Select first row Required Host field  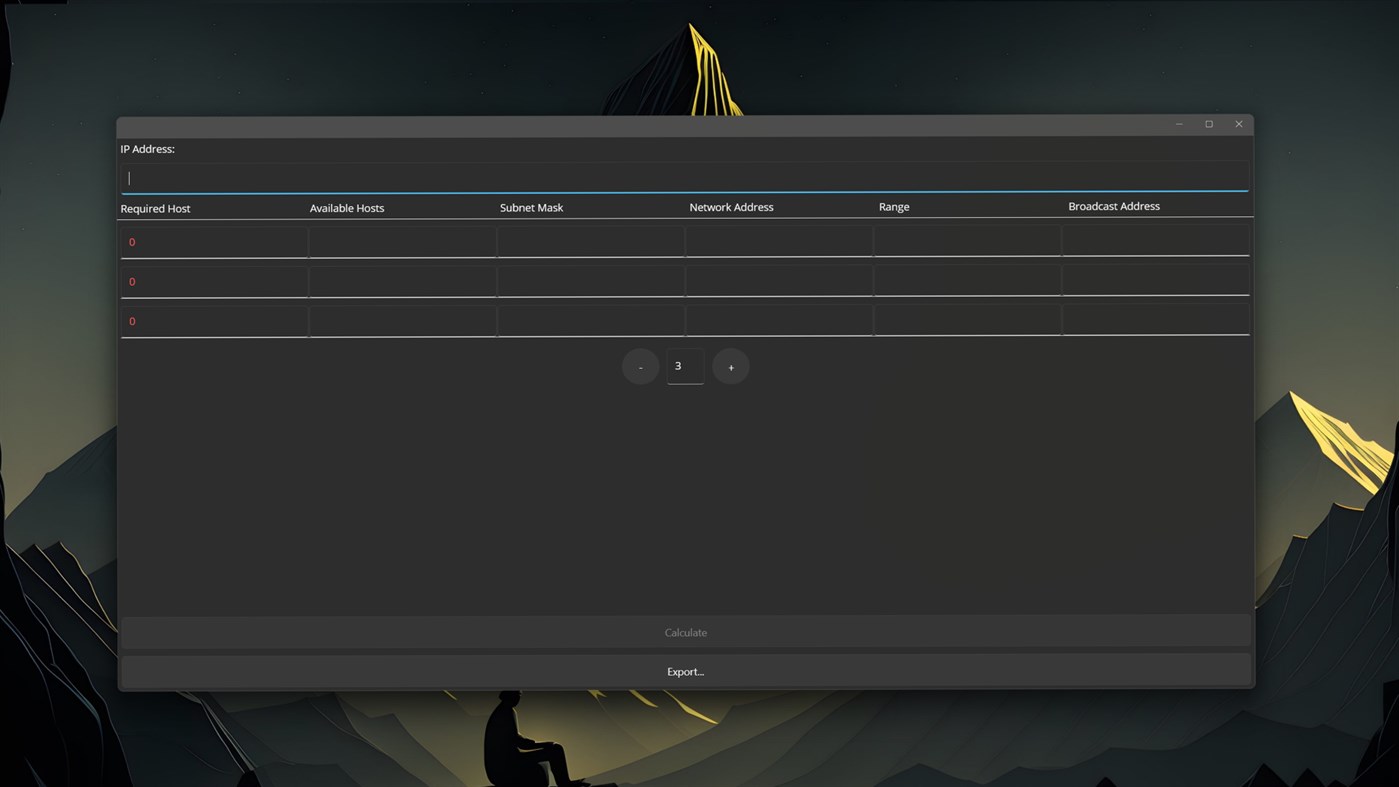214,242
